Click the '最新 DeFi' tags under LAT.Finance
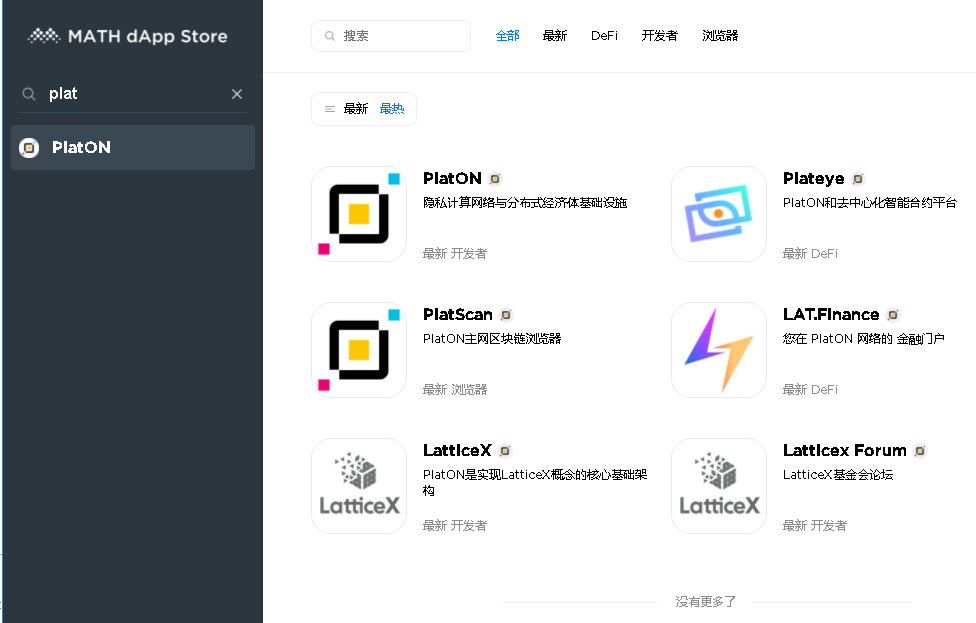 pyautogui.click(x=810, y=390)
